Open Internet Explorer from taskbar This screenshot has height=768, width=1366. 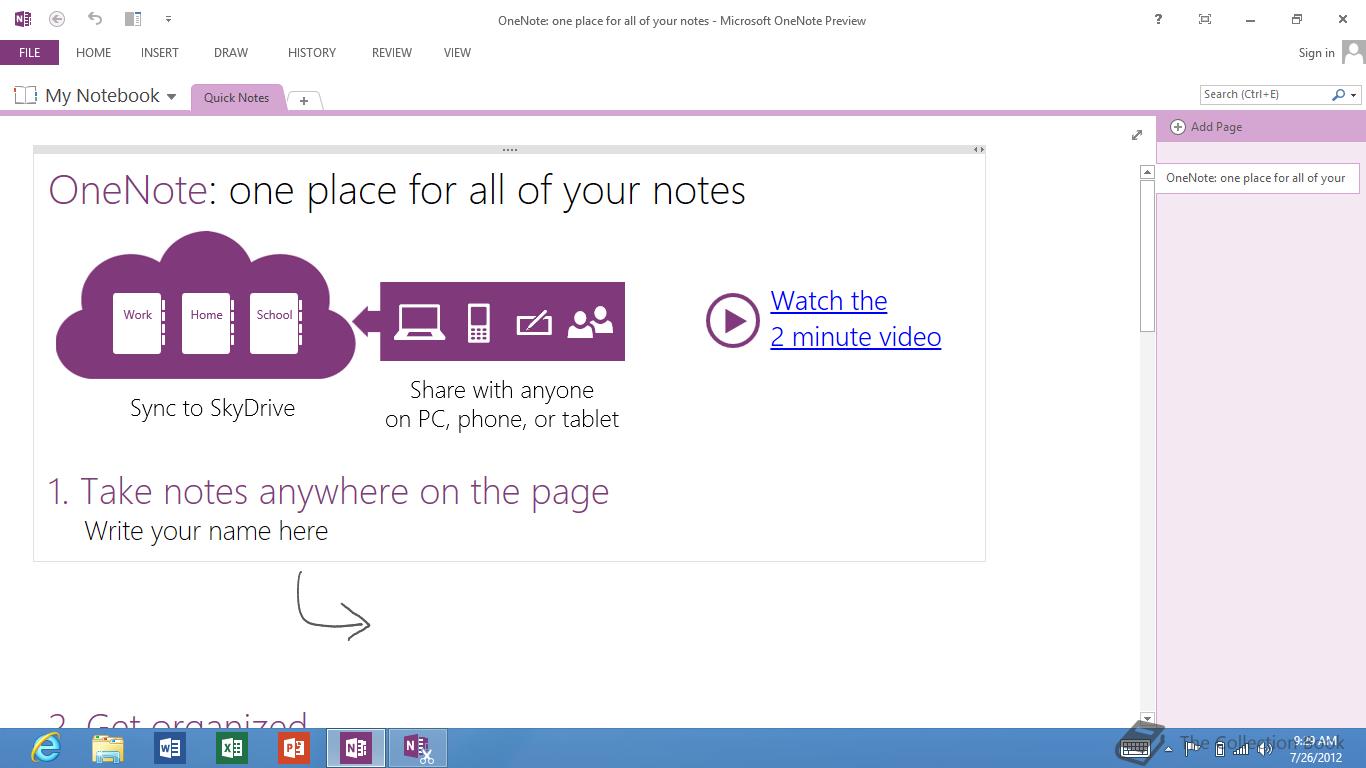(x=46, y=747)
